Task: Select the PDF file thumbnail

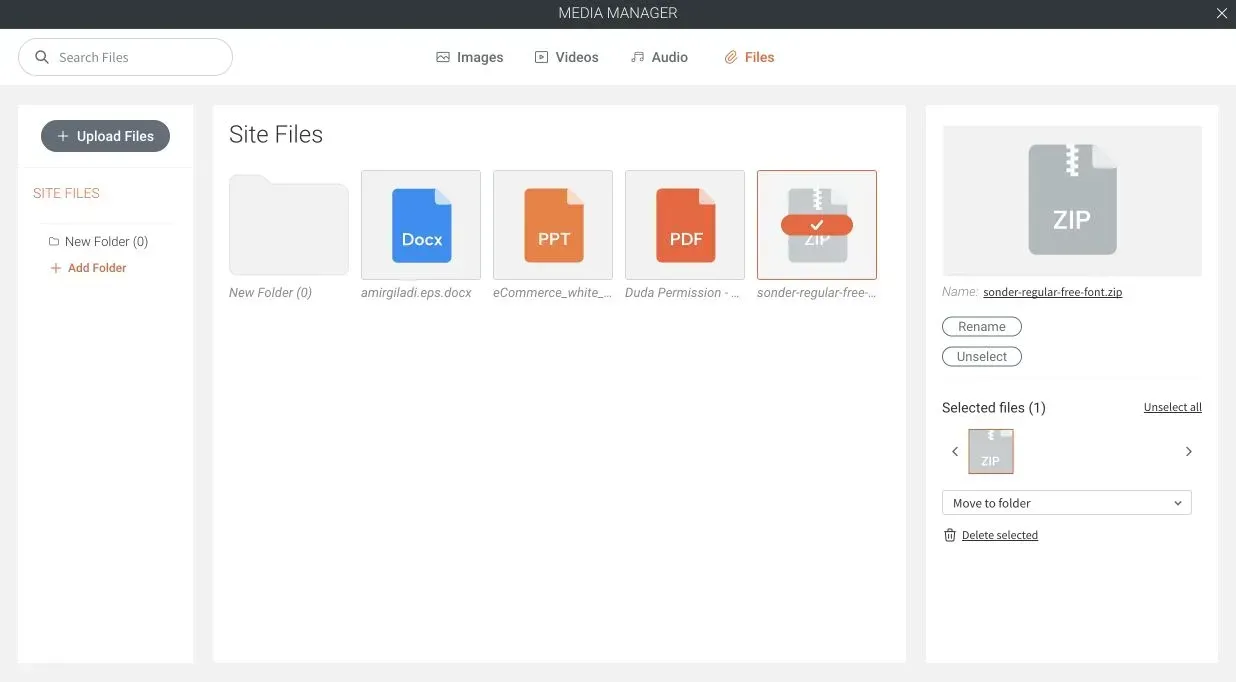Action: [x=685, y=224]
